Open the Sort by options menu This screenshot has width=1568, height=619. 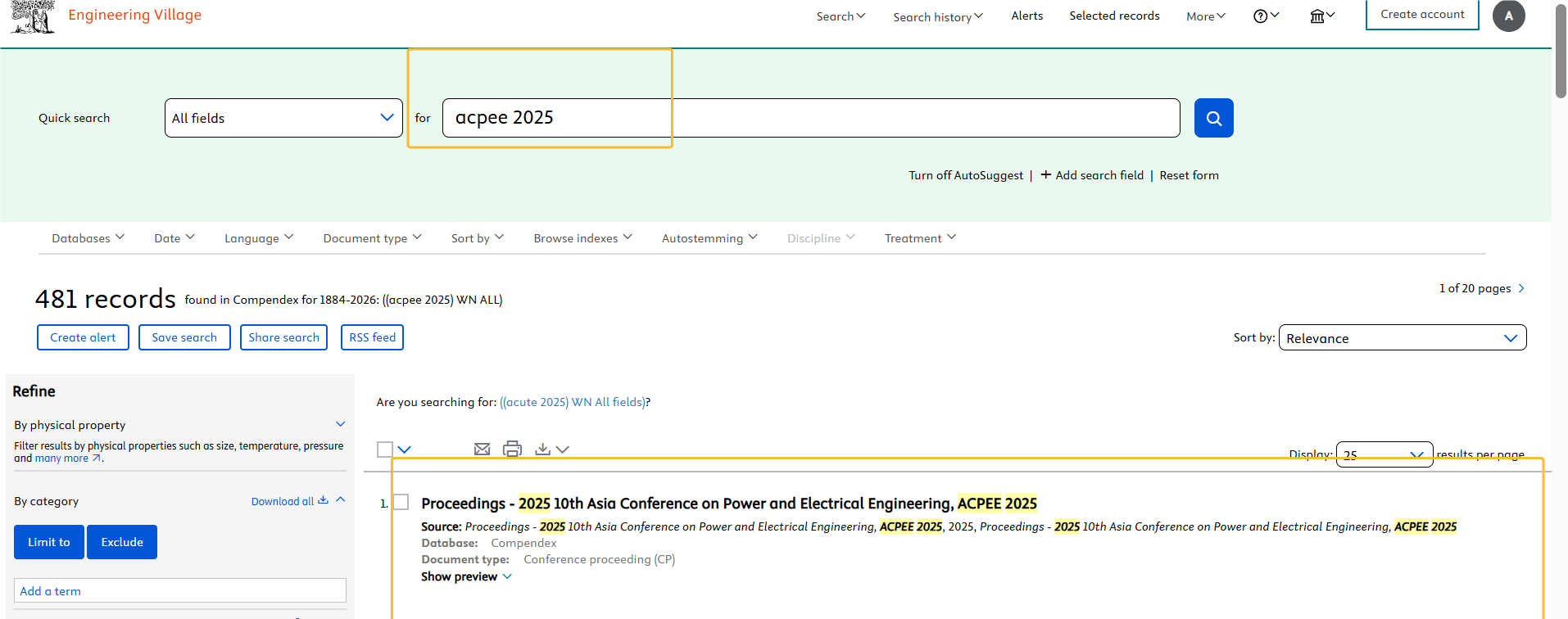tap(478, 237)
